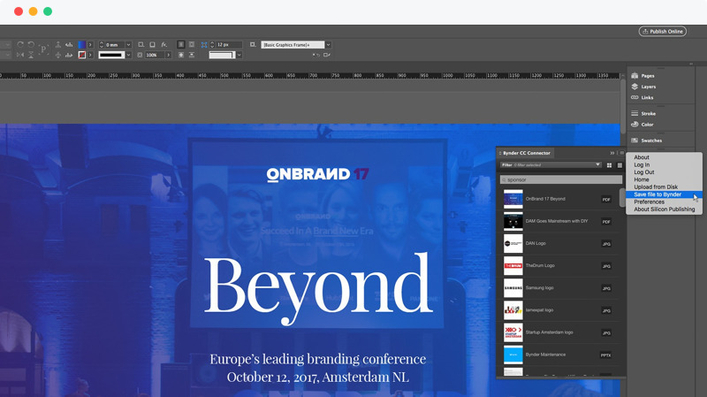Image resolution: width=707 pixels, height=397 pixels.
Task: Click the Publish Online button
Action: click(662, 31)
